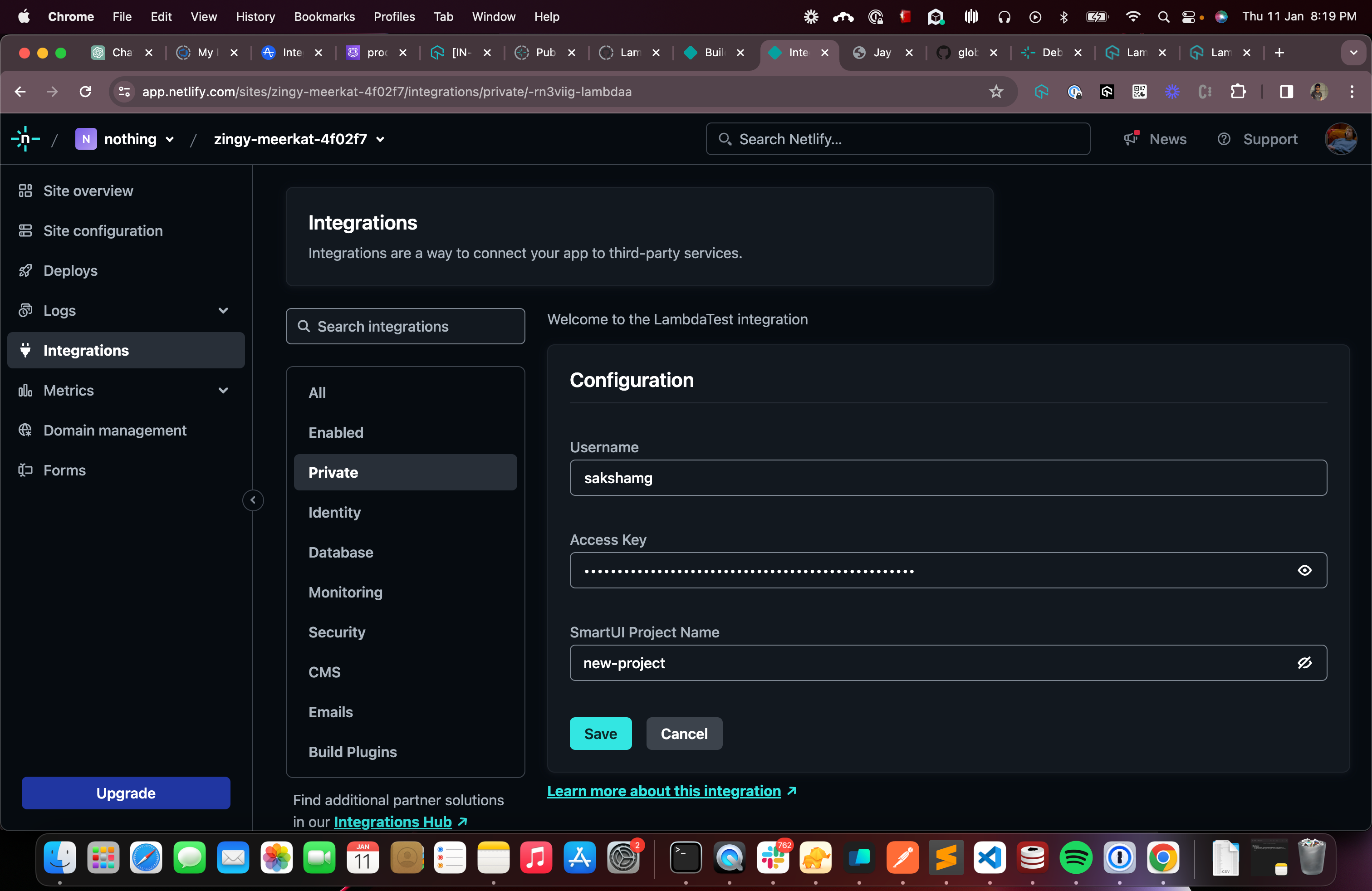Click the Username input field
The height and width of the screenshot is (891, 1372).
coord(948,478)
